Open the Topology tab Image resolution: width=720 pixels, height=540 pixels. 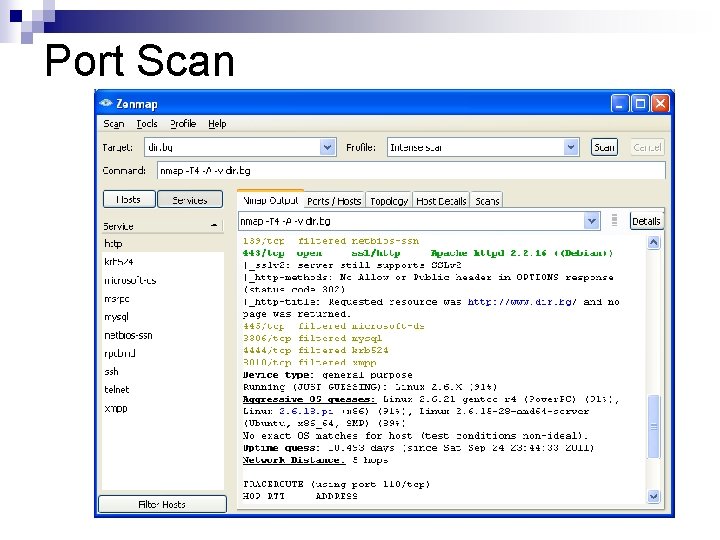[x=389, y=201]
